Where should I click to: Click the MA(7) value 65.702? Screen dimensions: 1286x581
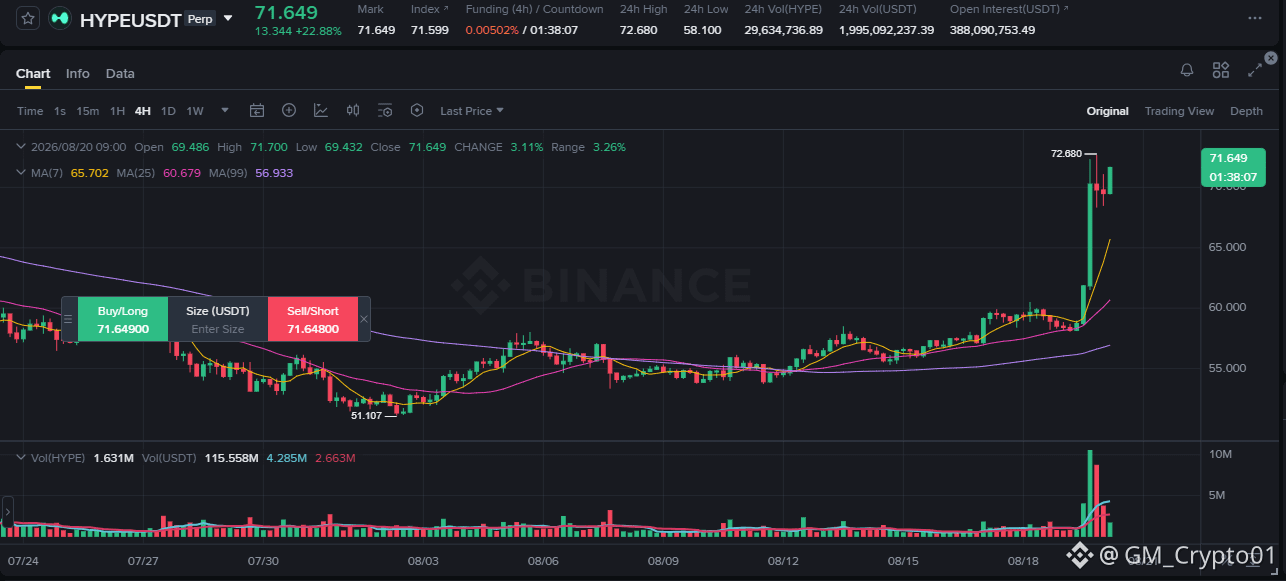click(89, 173)
